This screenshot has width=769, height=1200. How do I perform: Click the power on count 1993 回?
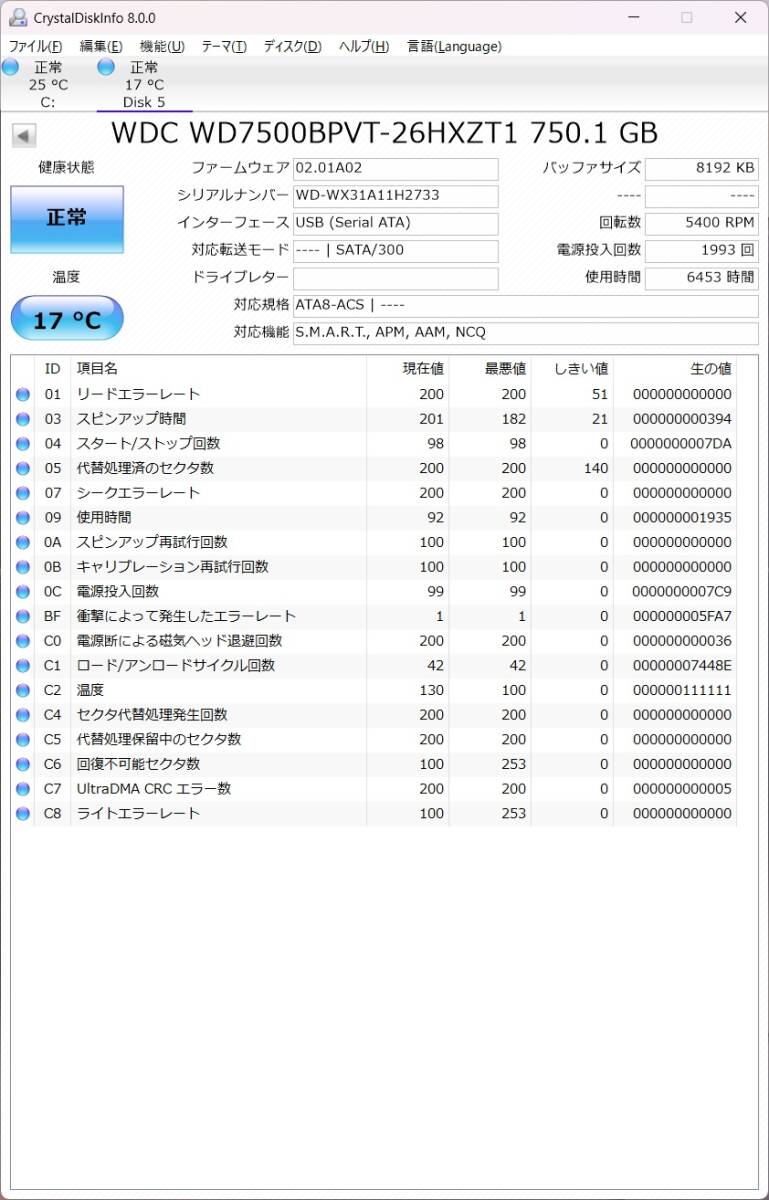click(x=701, y=251)
